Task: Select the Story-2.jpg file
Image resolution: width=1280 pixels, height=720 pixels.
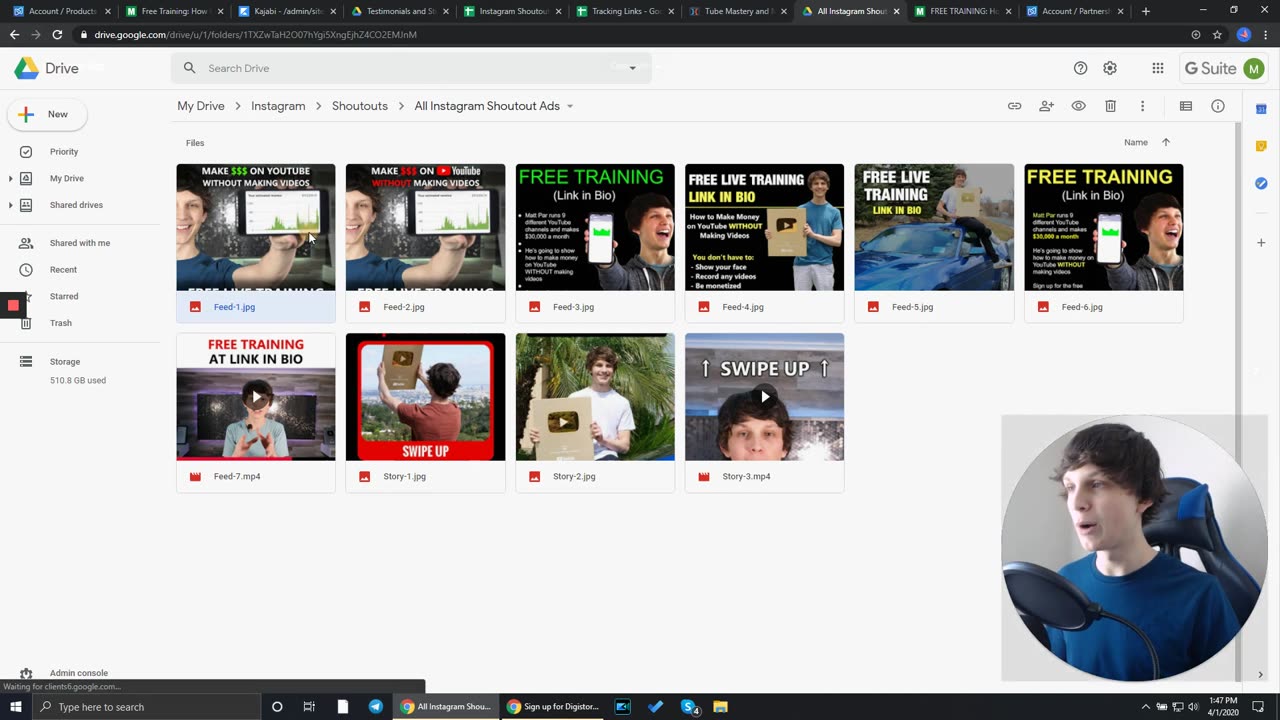Action: [595, 412]
